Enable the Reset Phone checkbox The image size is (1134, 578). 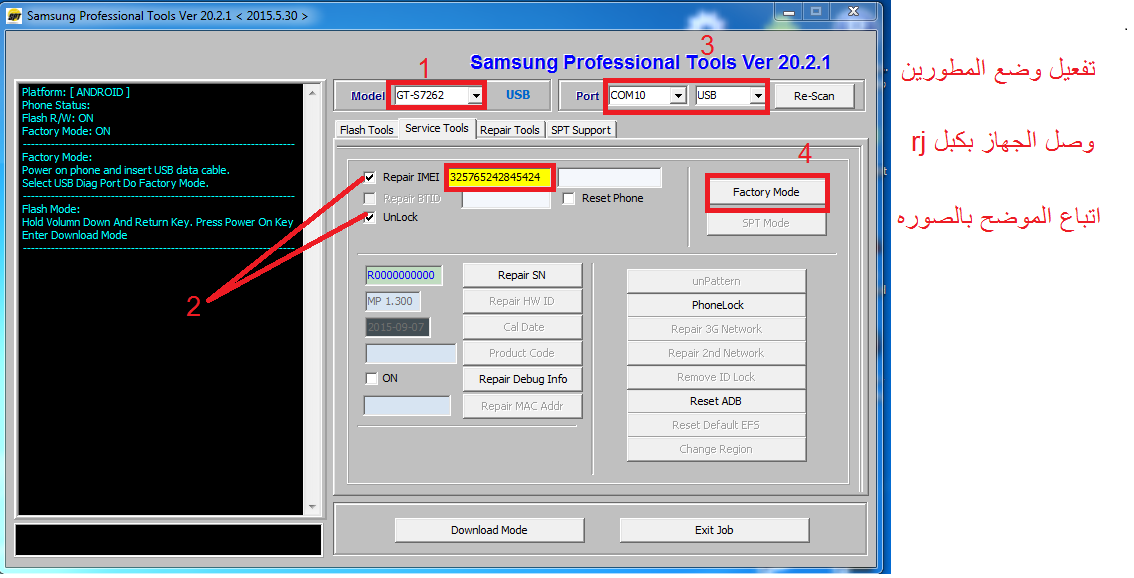click(569, 198)
